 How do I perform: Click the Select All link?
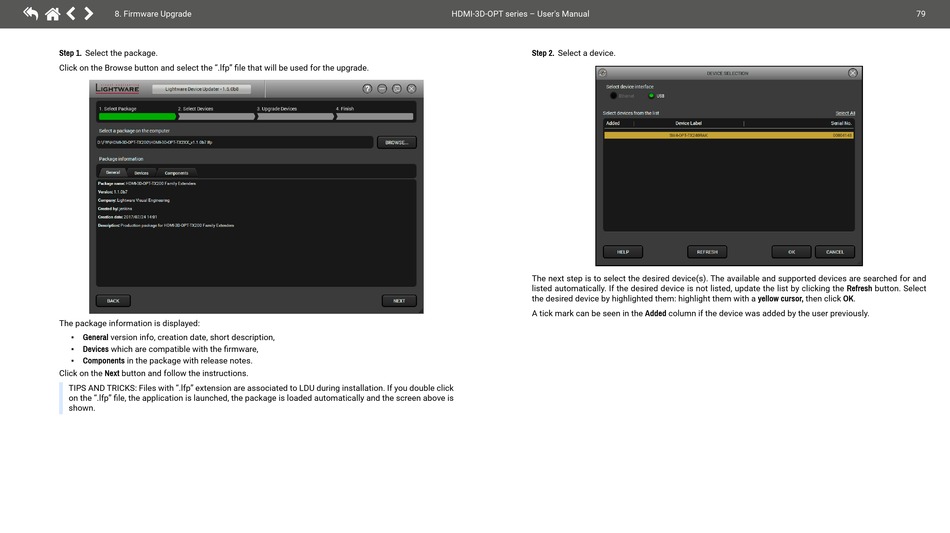click(845, 113)
